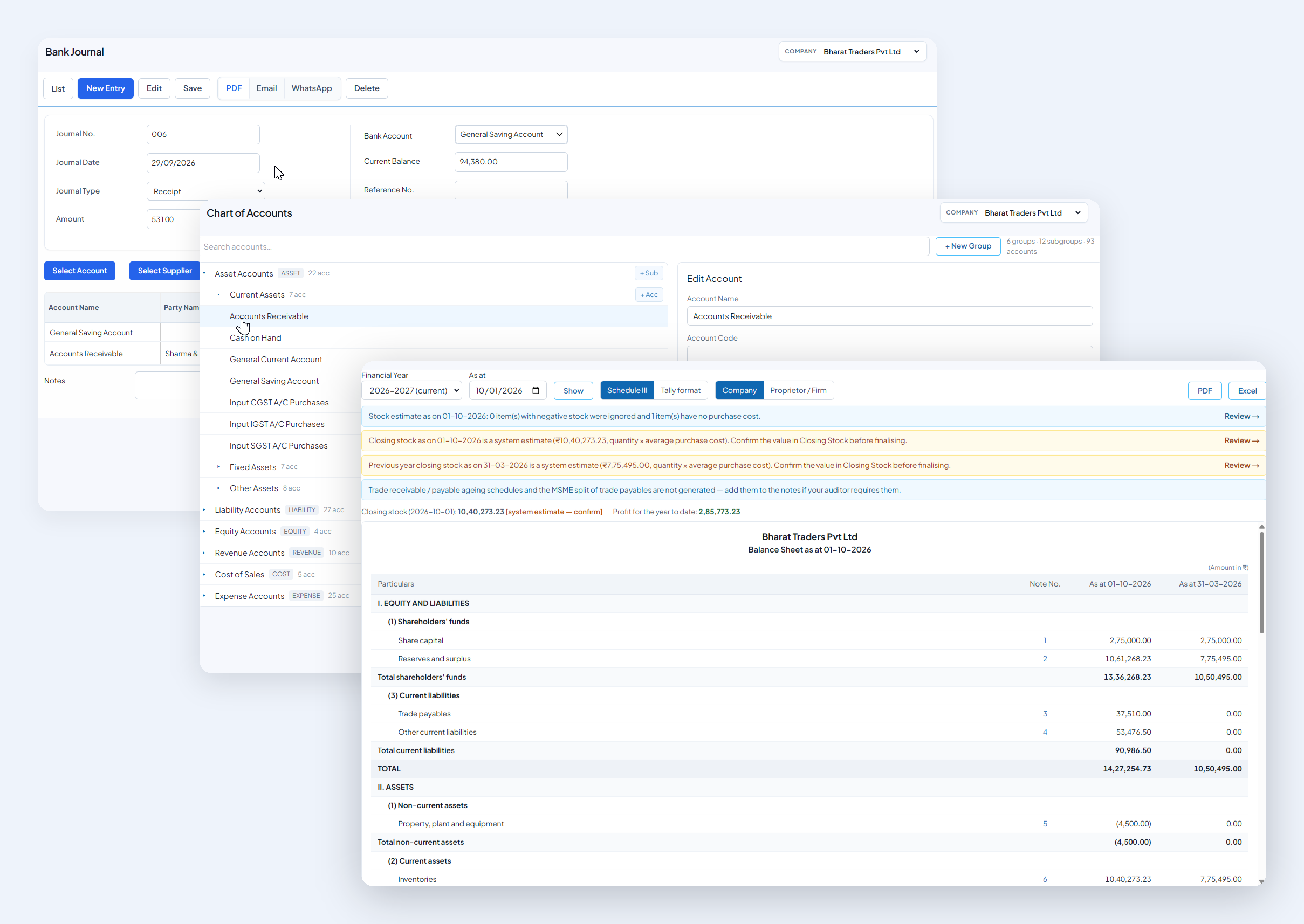
Task: Open calendar picker in As at date field
Action: [x=536, y=390]
